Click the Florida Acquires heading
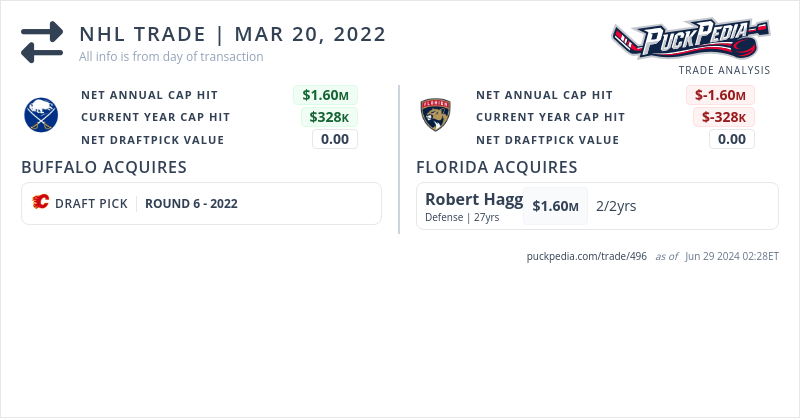The image size is (800, 418). (x=496, y=167)
